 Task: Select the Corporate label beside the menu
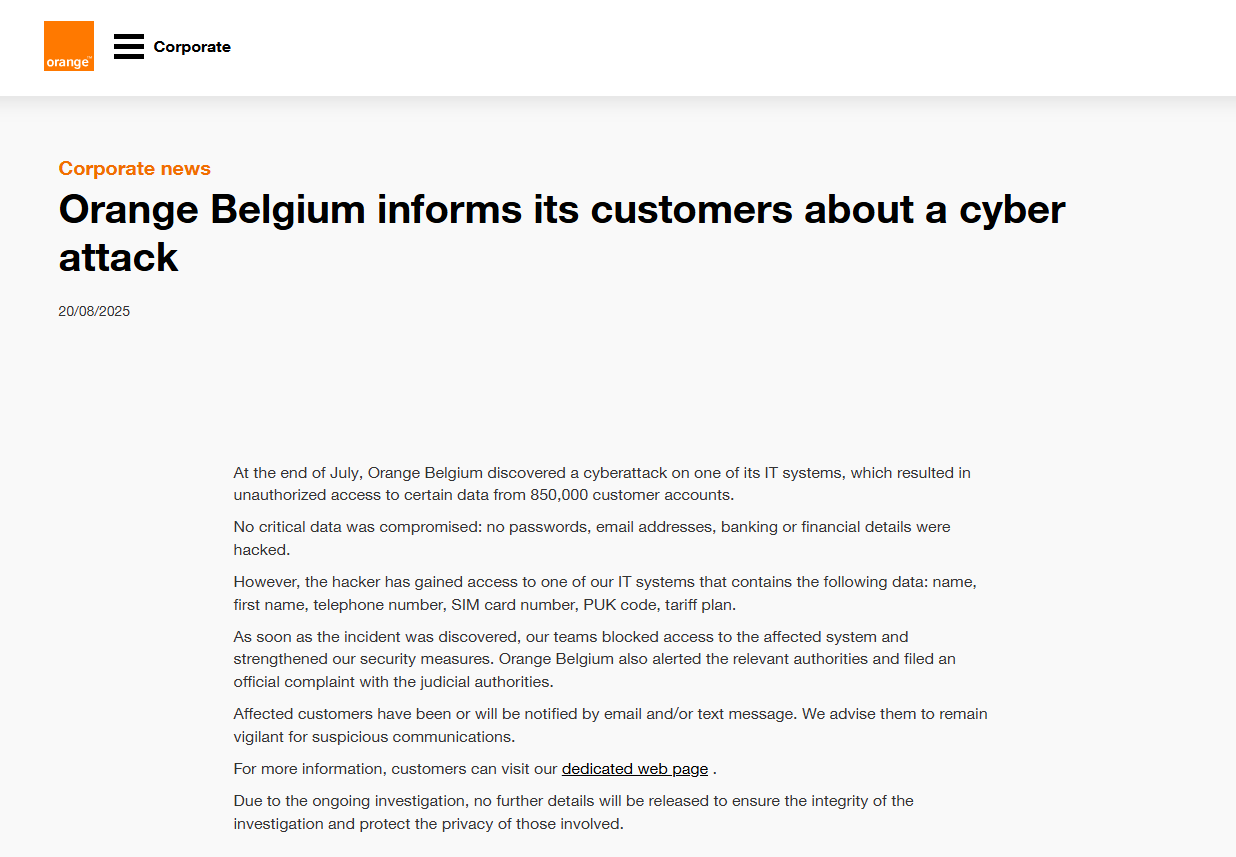192,47
